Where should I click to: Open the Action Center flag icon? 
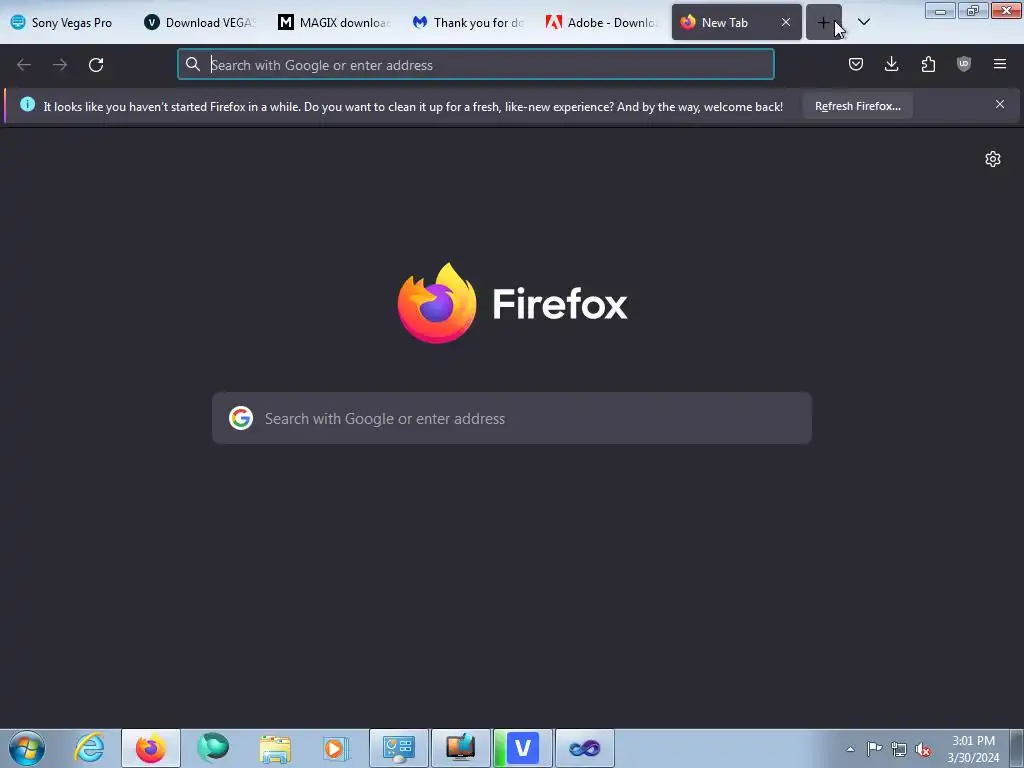pyautogui.click(x=874, y=749)
